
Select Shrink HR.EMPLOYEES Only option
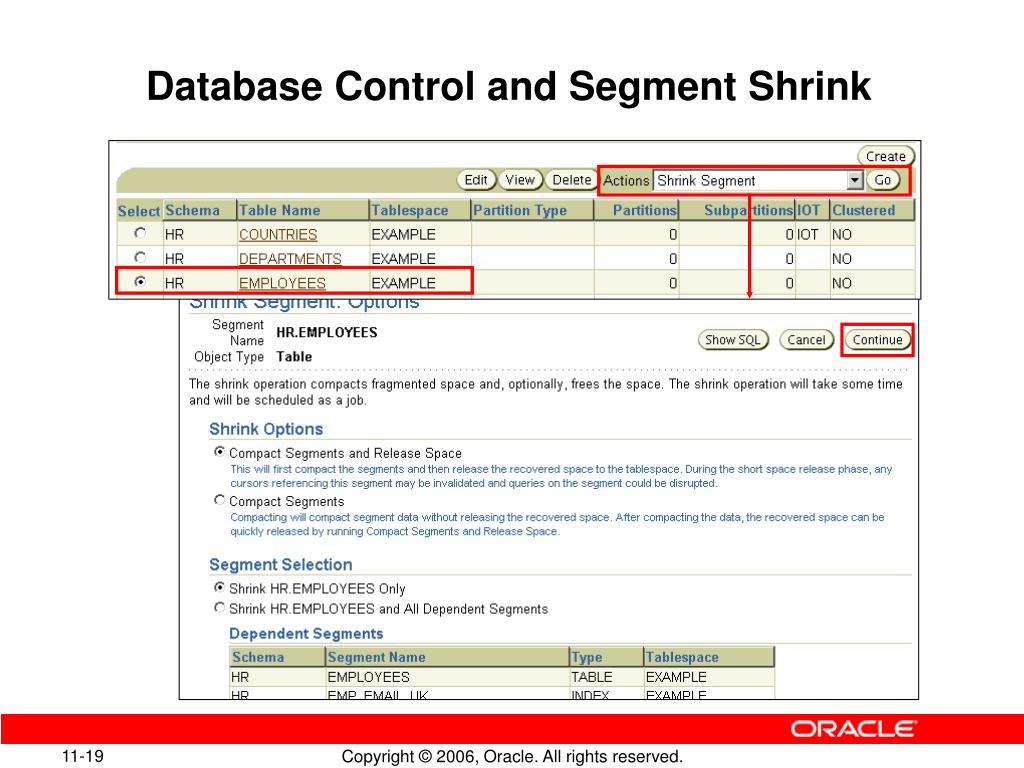point(219,587)
